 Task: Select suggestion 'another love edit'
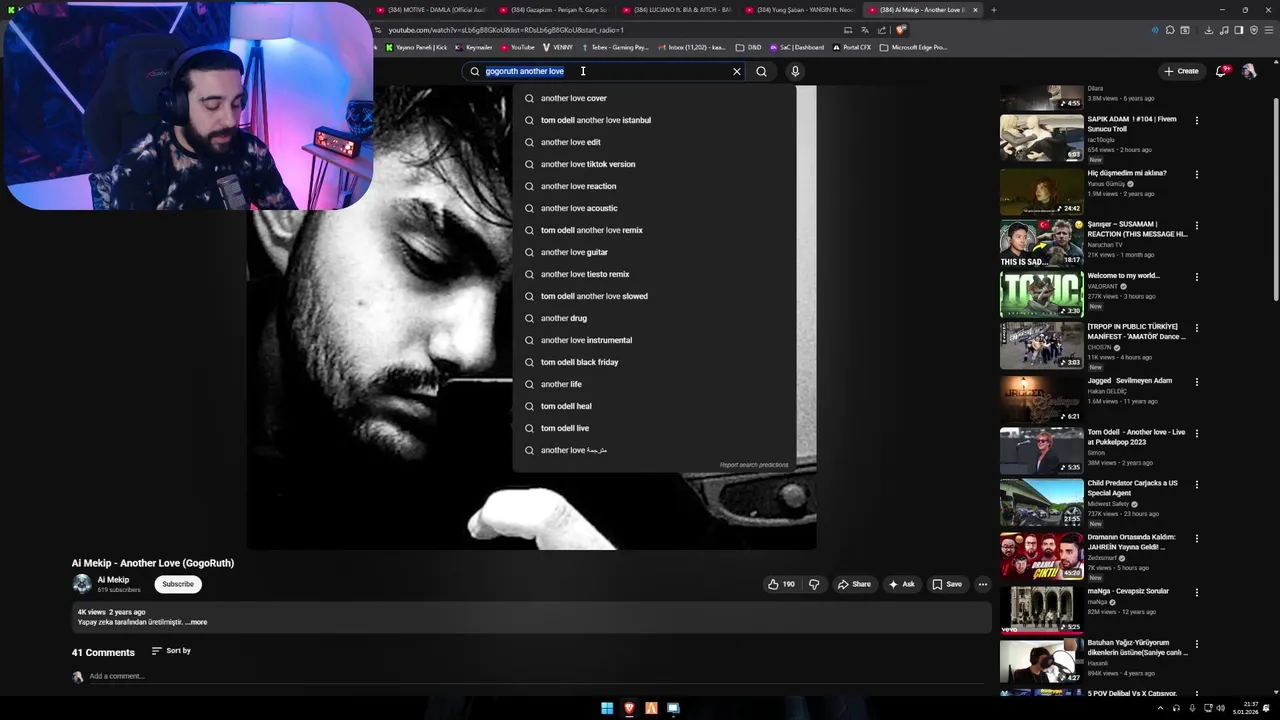click(x=654, y=142)
